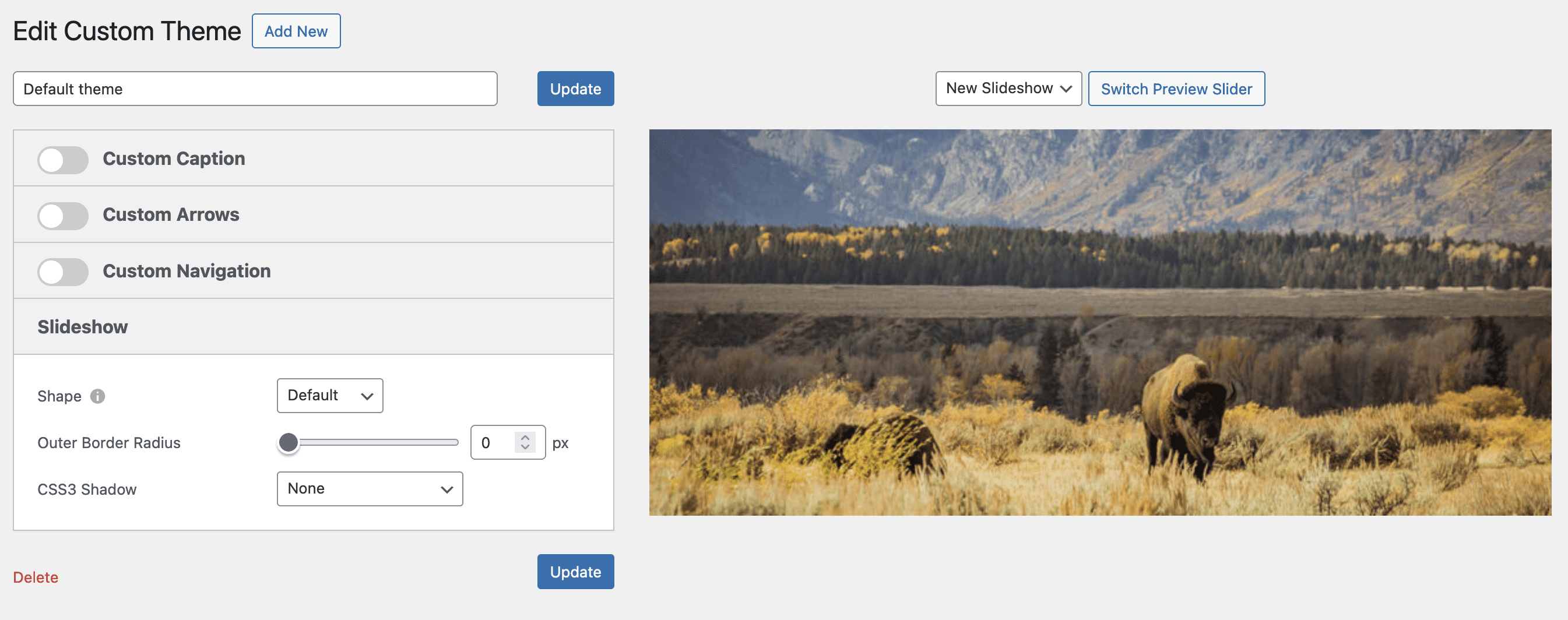Click the red Delete link
Viewport: 1568px width, 620px height.
[x=36, y=577]
